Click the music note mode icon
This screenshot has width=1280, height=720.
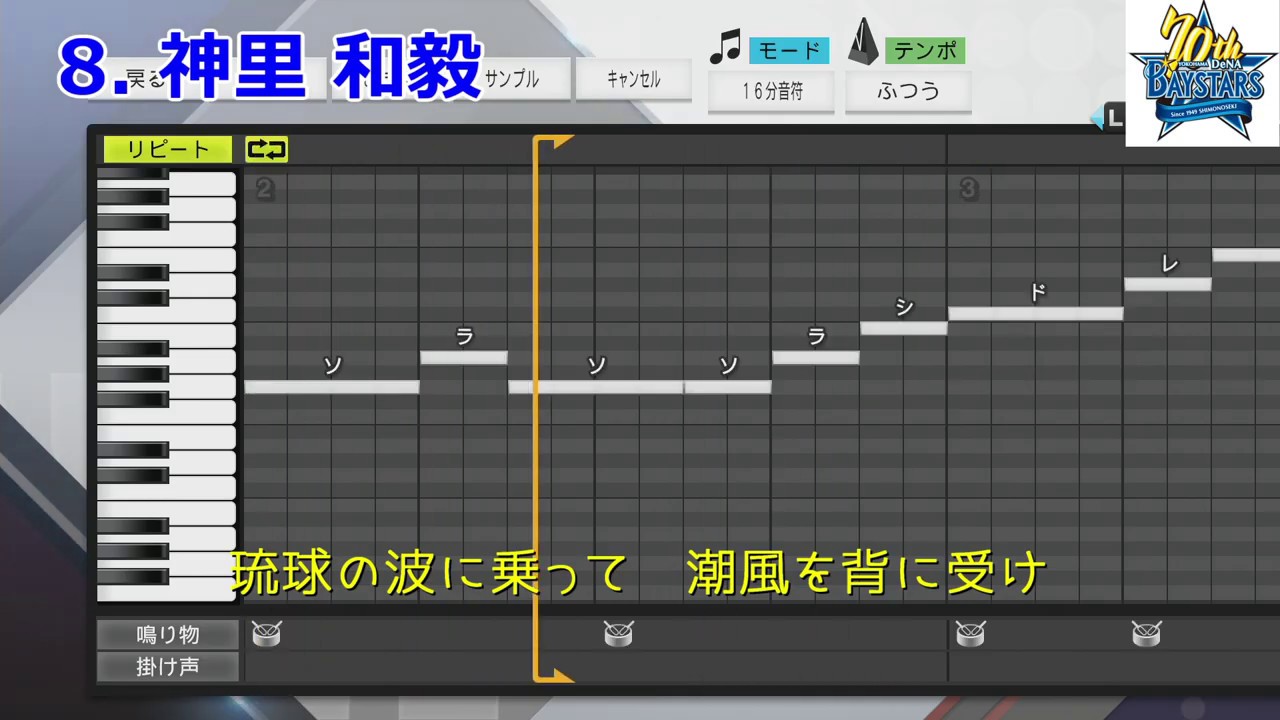coord(725,46)
